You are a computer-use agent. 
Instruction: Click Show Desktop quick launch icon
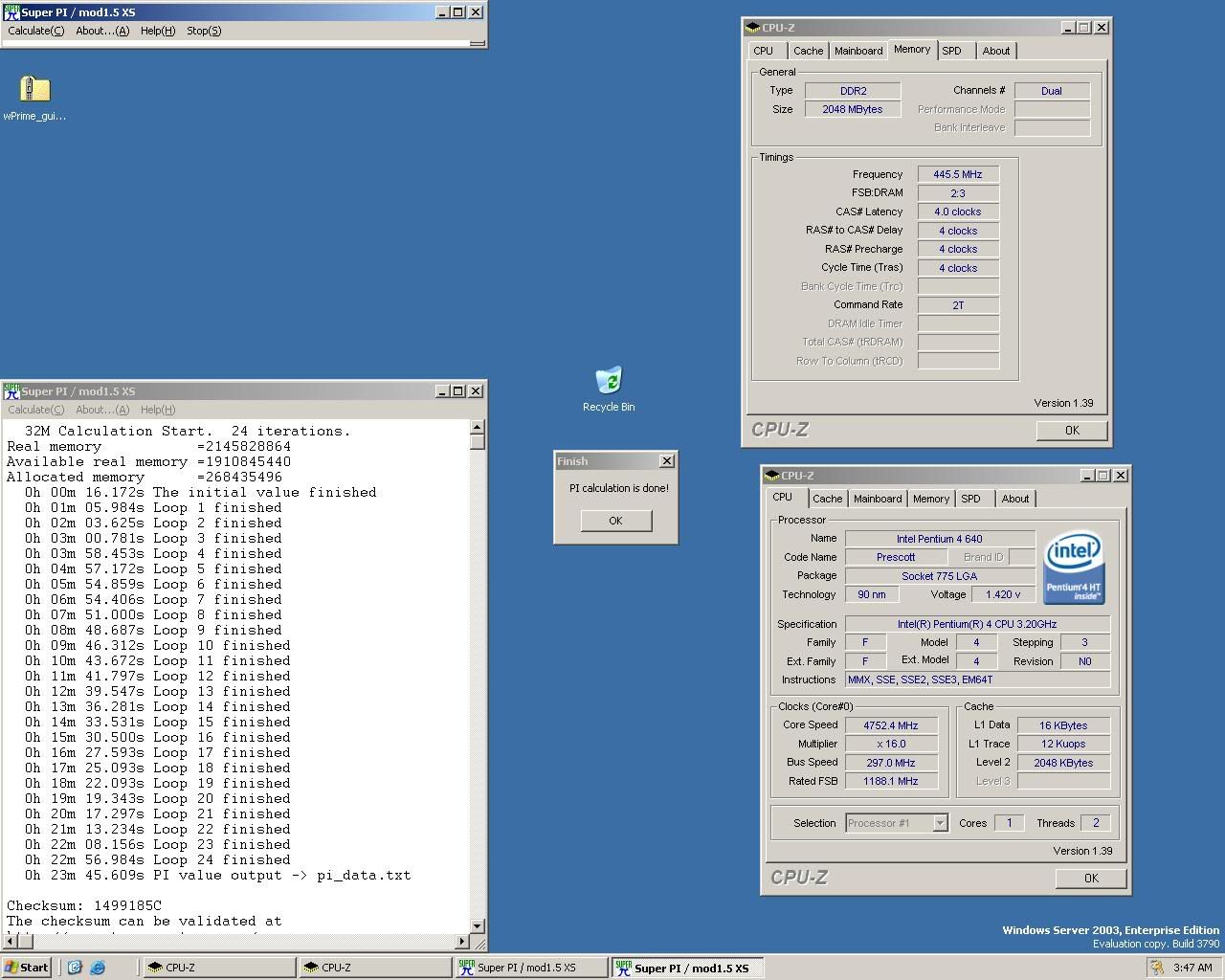(75, 968)
